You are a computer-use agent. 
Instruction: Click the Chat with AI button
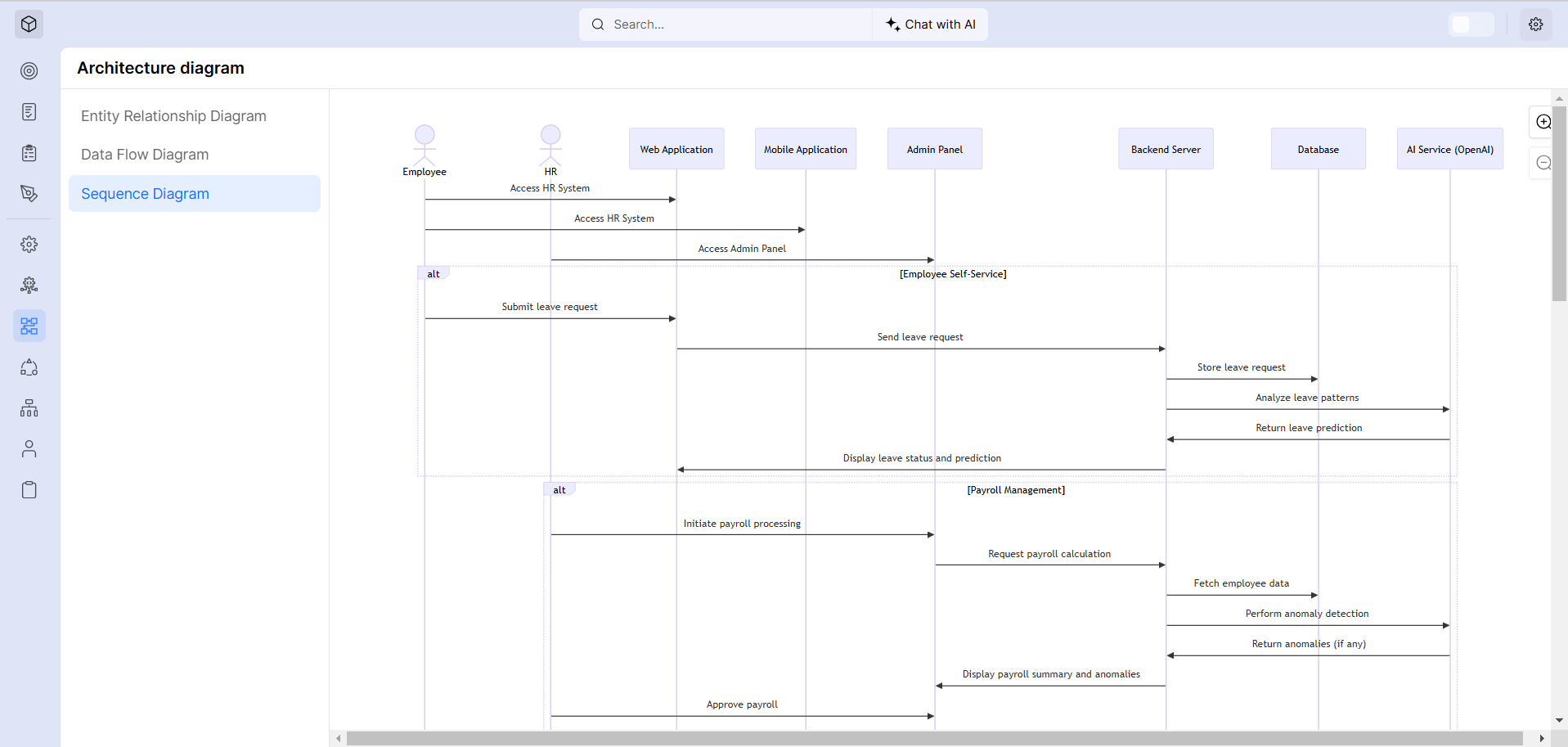point(931,25)
